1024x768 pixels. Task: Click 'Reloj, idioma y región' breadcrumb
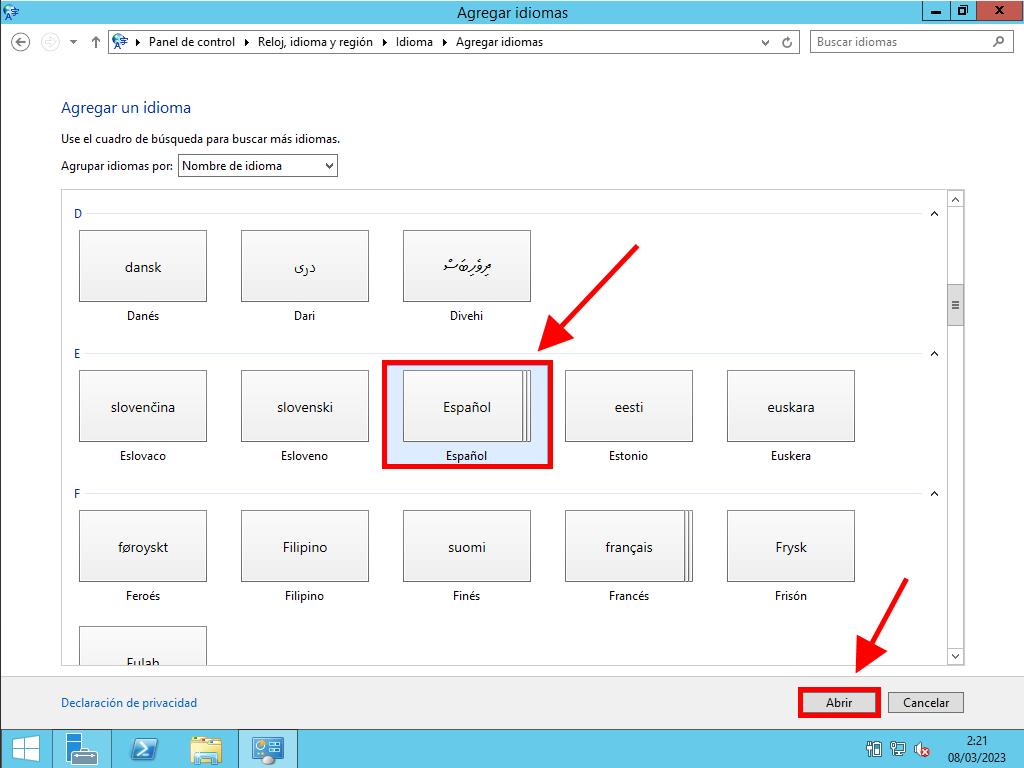[314, 42]
